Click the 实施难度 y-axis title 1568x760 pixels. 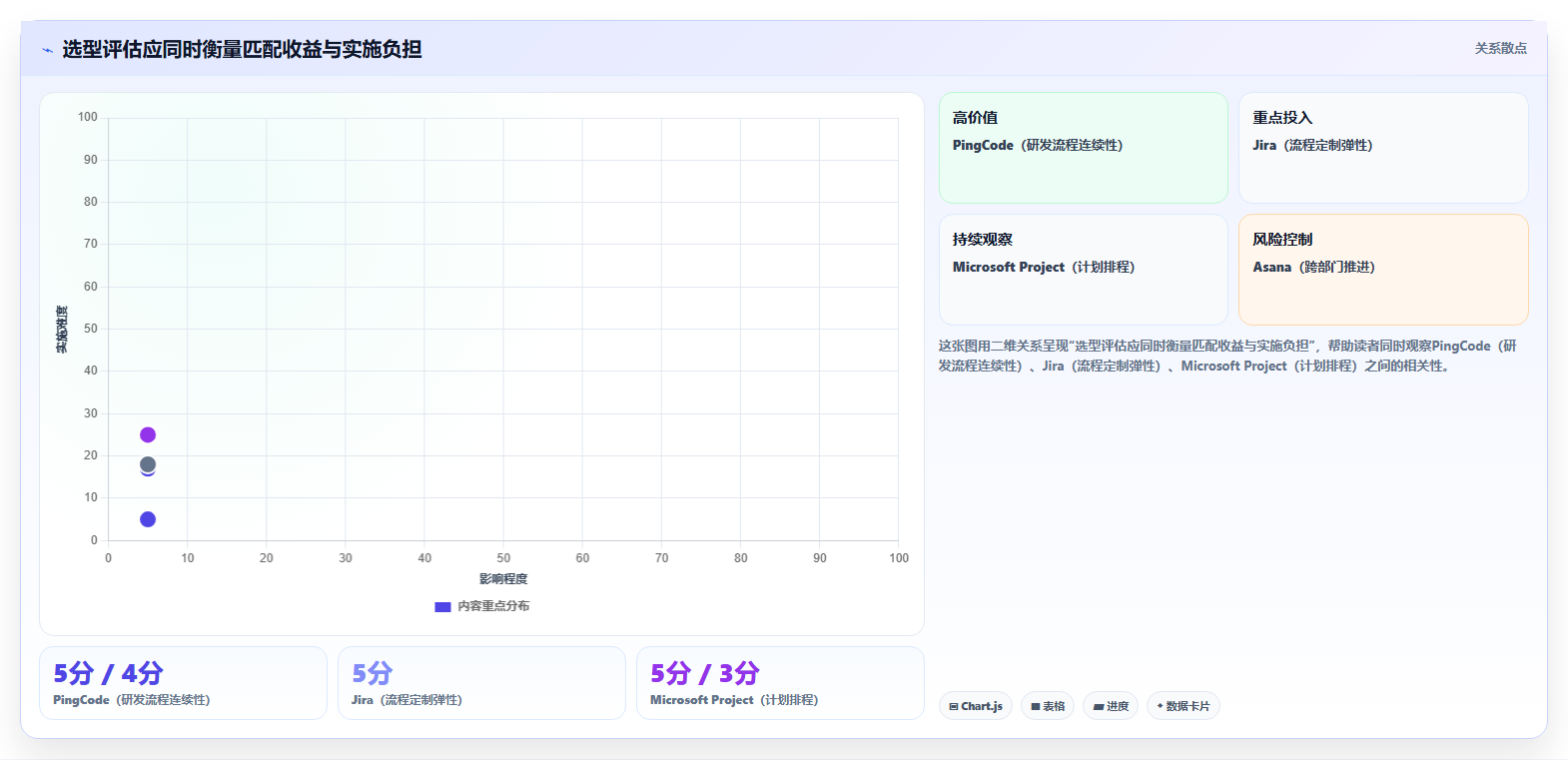pyautogui.click(x=62, y=330)
